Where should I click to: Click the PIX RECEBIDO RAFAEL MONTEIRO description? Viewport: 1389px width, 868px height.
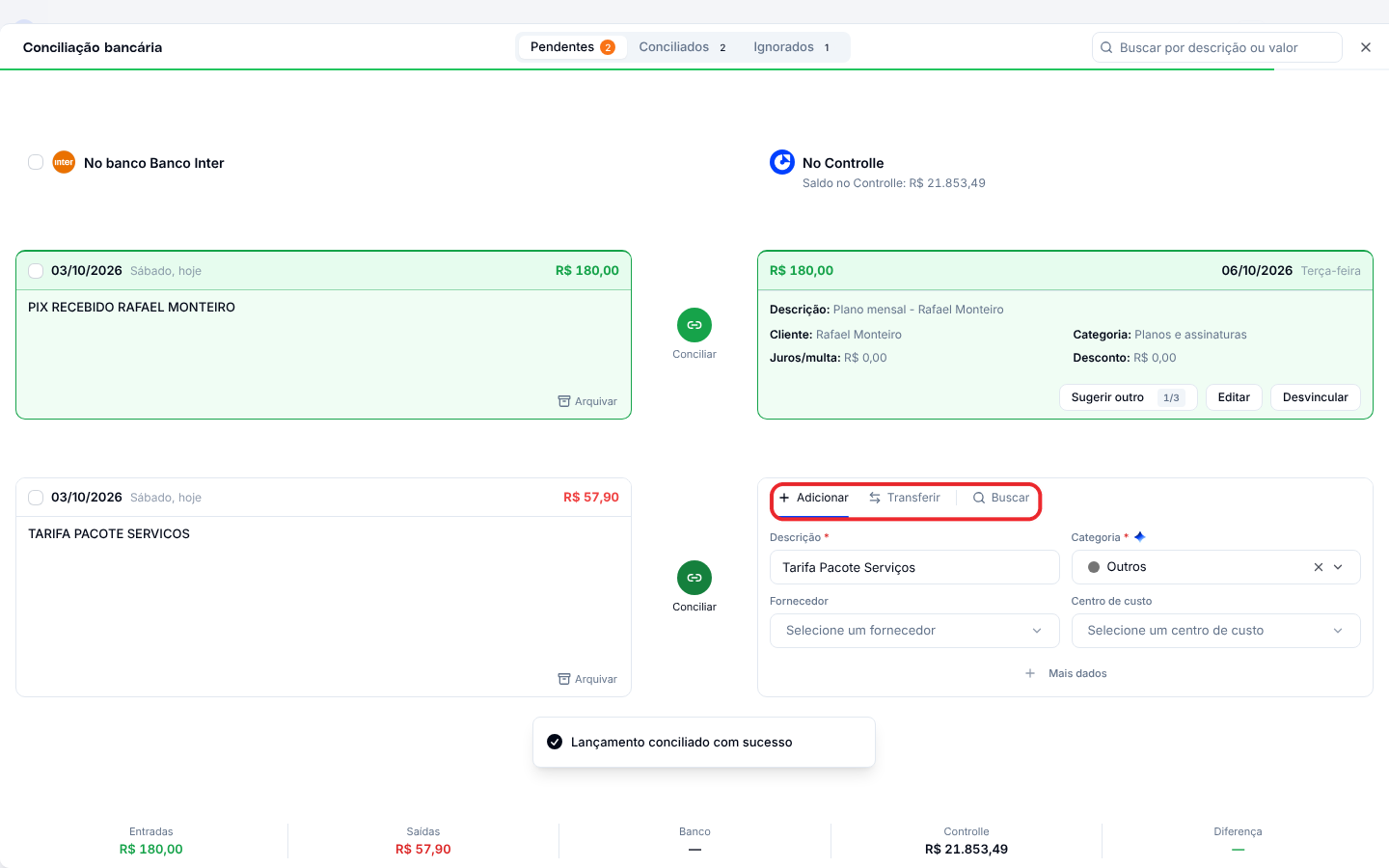point(131,308)
